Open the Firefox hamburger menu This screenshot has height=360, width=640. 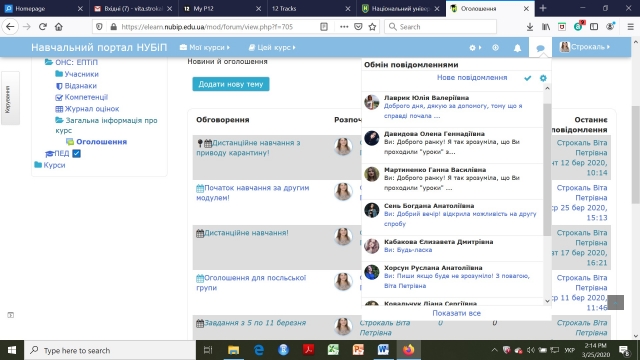(x=630, y=27)
